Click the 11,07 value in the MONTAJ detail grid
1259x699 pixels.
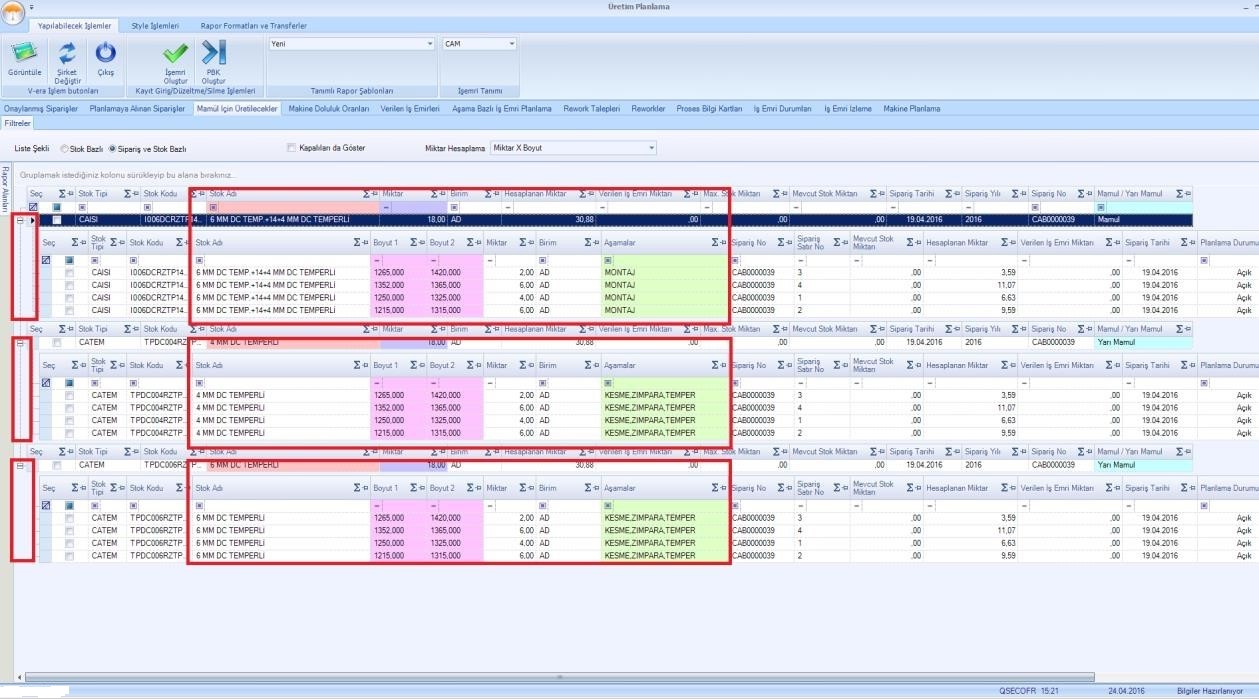(1006, 285)
